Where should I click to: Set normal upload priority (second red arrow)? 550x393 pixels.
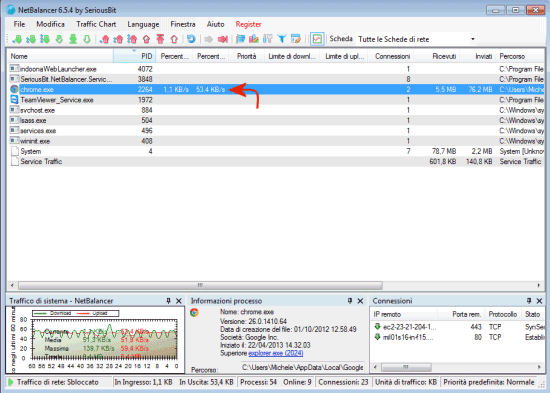[118, 39]
